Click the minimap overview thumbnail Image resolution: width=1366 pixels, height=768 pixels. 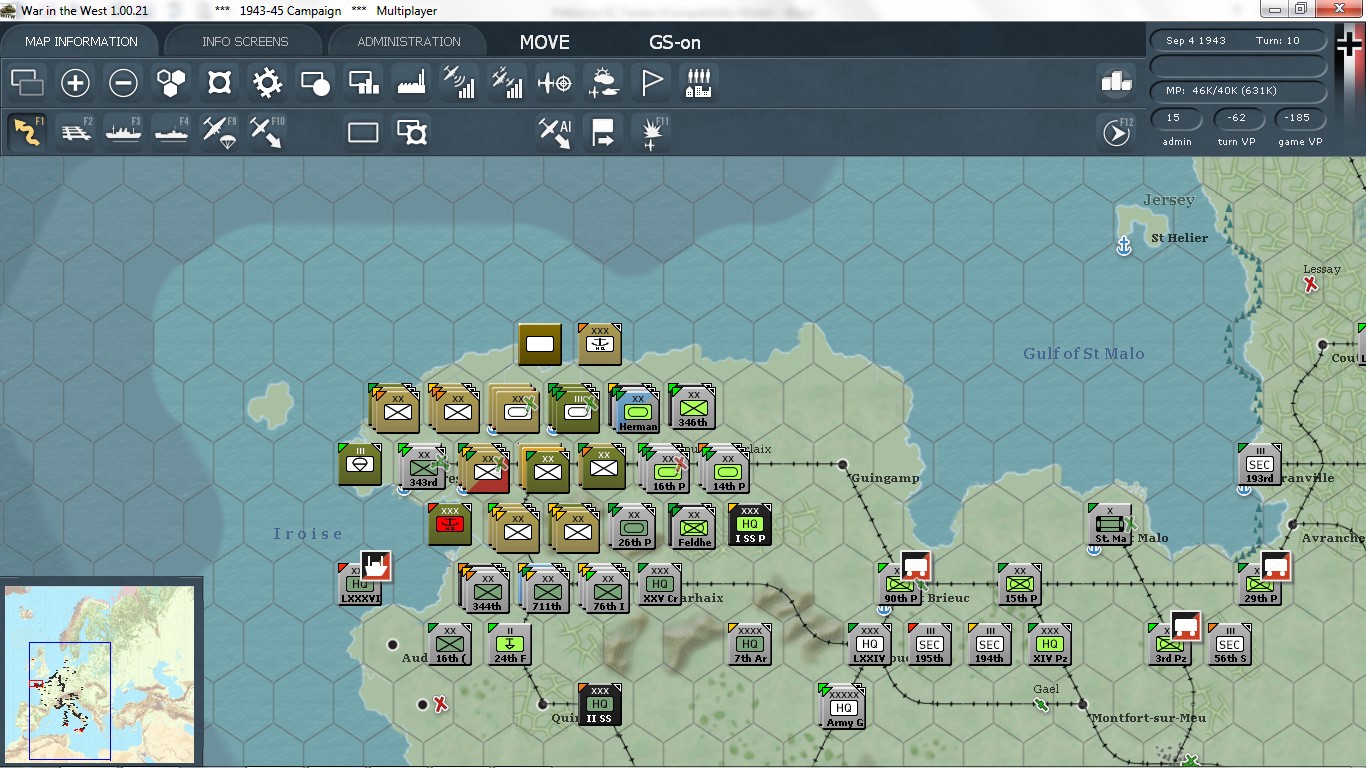pyautogui.click(x=99, y=674)
